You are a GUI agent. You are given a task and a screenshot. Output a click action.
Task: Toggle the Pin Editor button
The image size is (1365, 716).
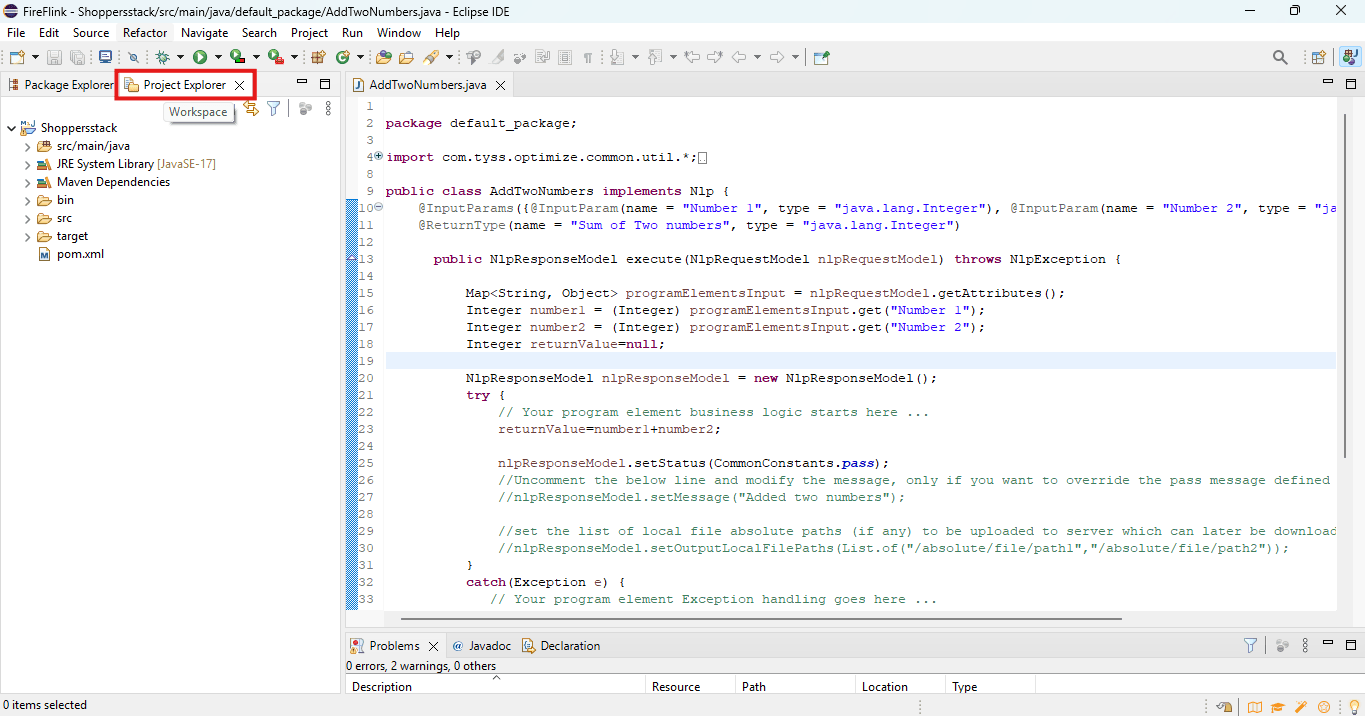coord(821,58)
